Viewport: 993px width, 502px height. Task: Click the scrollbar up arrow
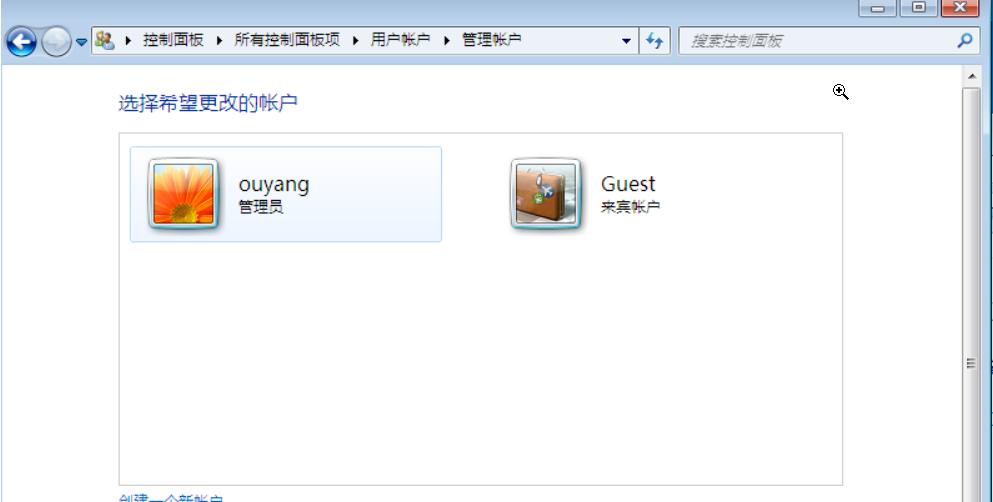pyautogui.click(x=971, y=77)
